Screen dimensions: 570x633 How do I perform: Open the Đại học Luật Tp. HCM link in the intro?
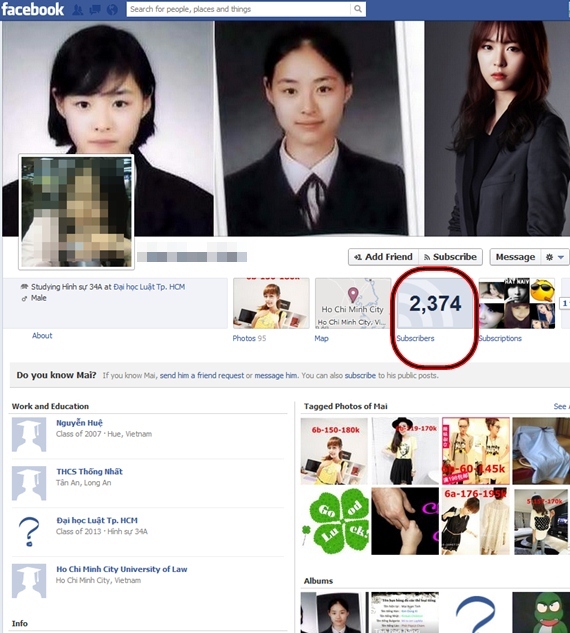click(149, 287)
